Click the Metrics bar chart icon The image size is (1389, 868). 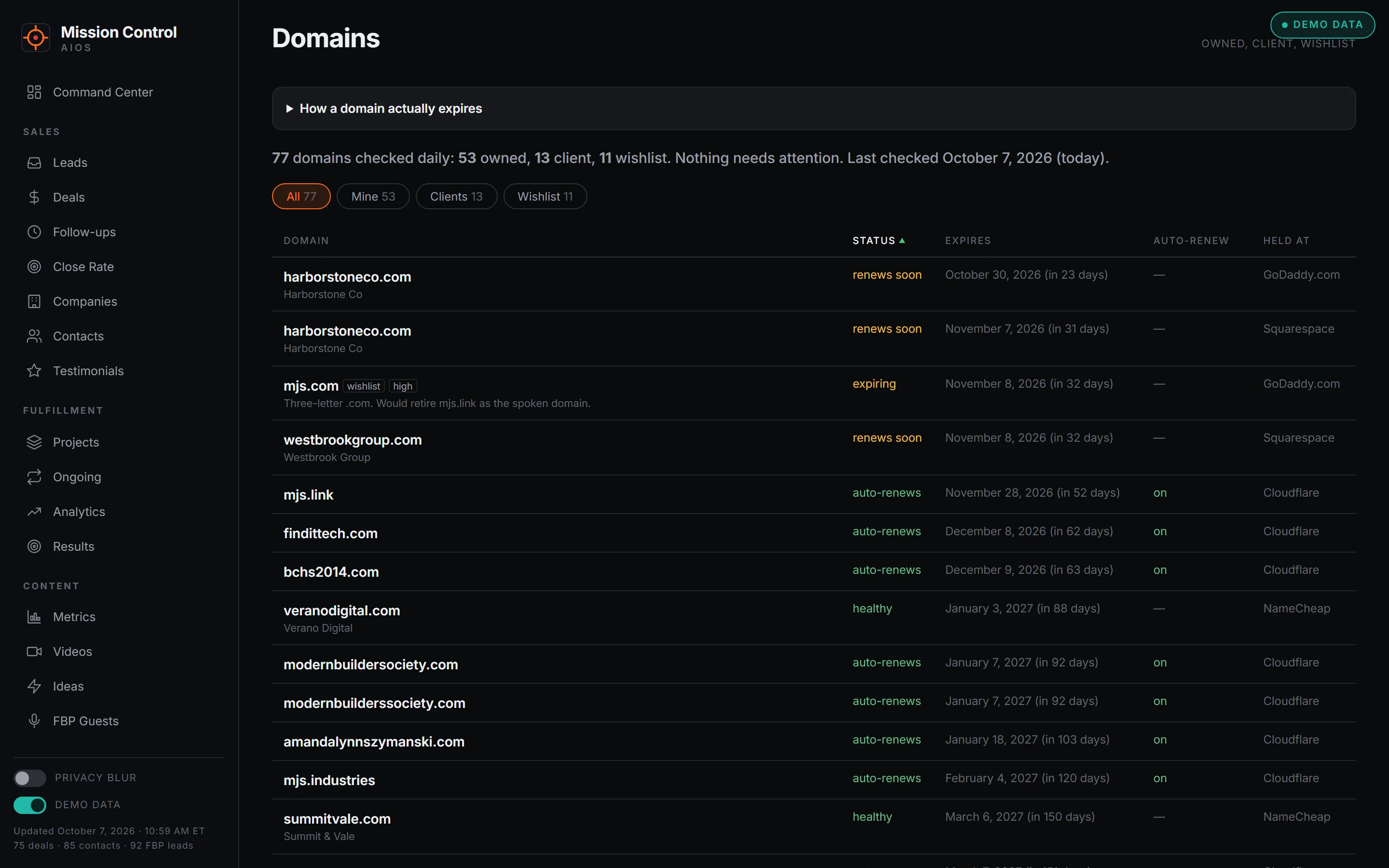[x=34, y=617]
